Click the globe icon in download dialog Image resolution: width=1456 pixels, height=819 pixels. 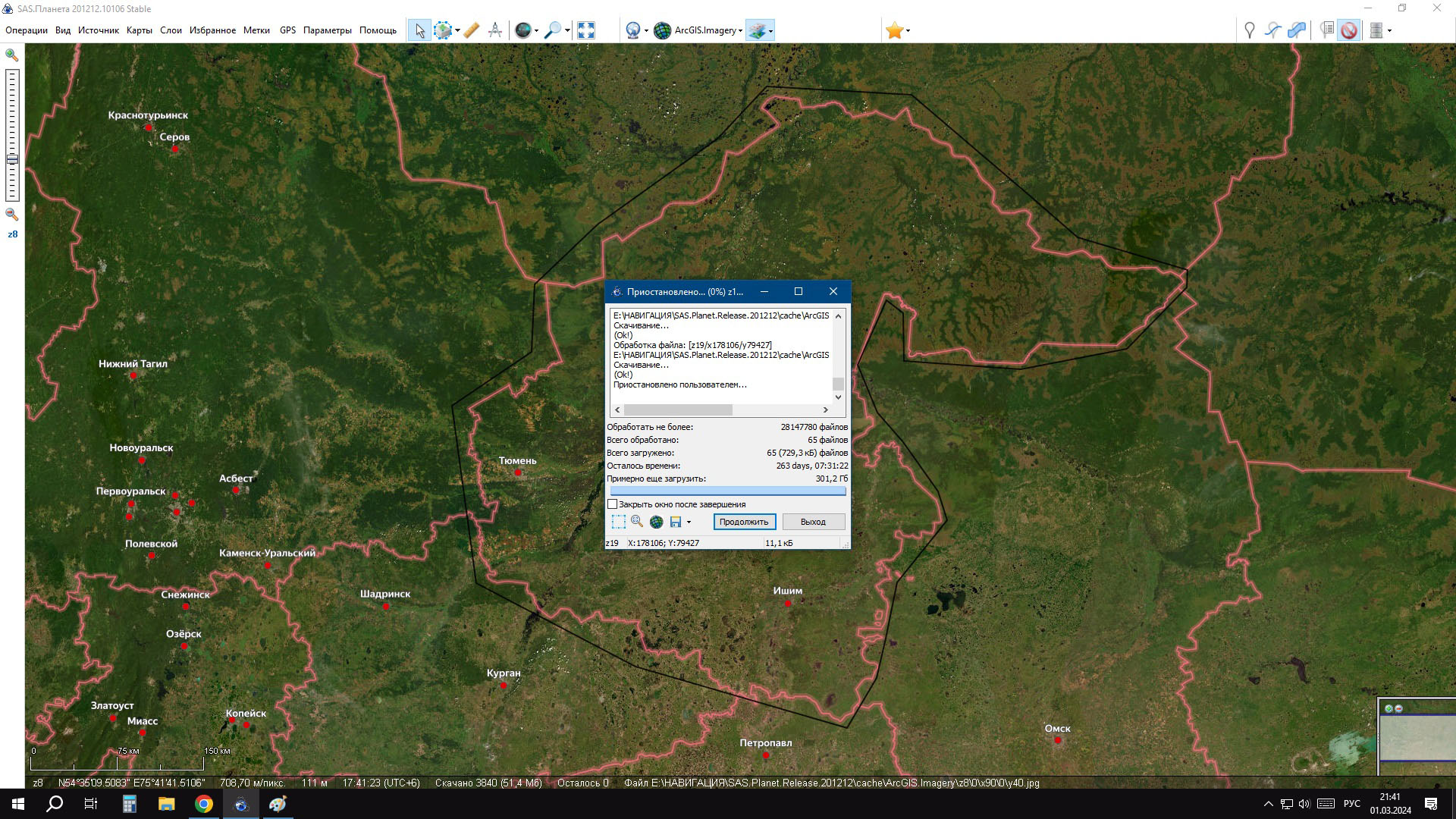[656, 522]
